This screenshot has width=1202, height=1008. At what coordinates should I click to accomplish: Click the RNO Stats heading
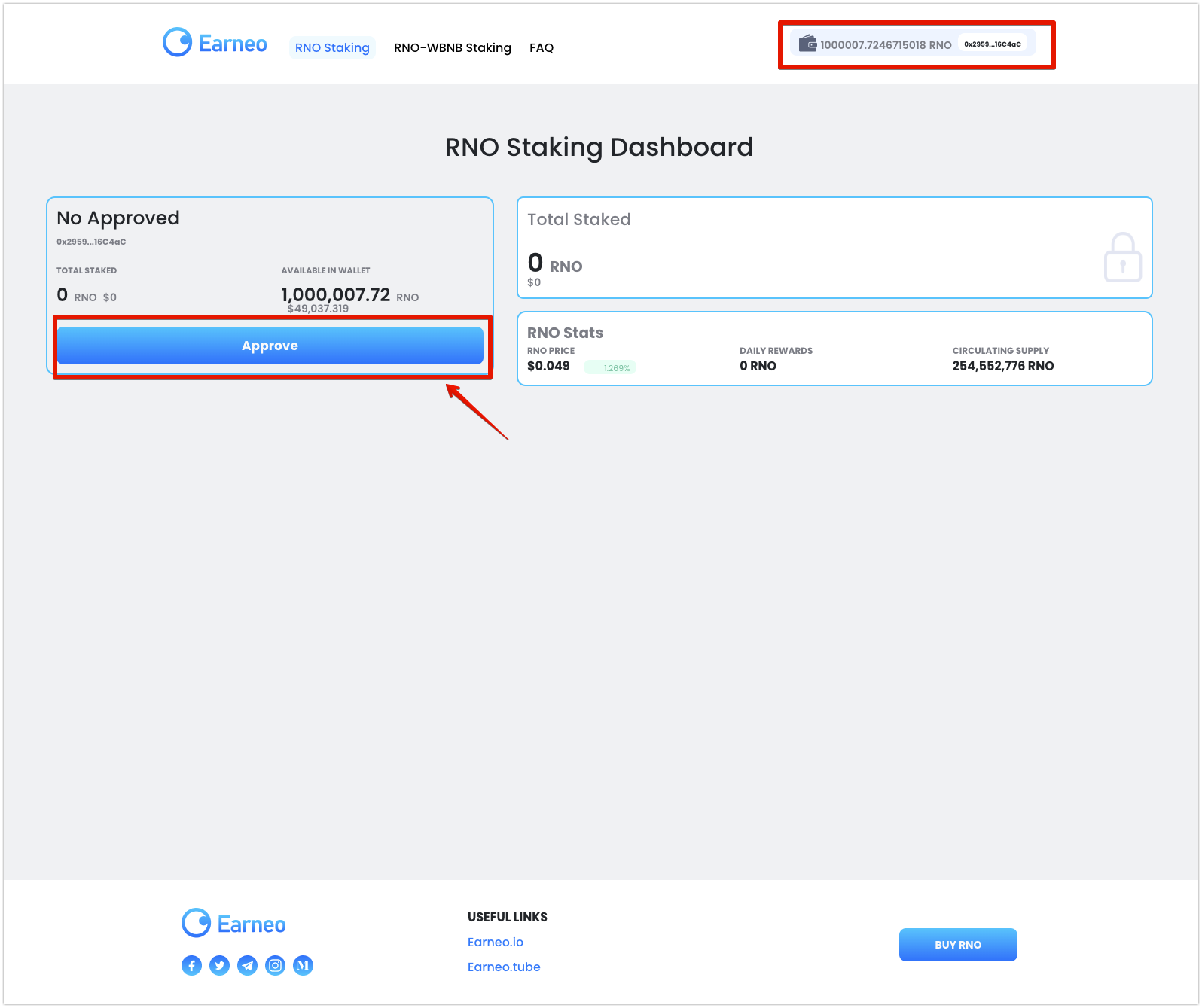coord(565,333)
